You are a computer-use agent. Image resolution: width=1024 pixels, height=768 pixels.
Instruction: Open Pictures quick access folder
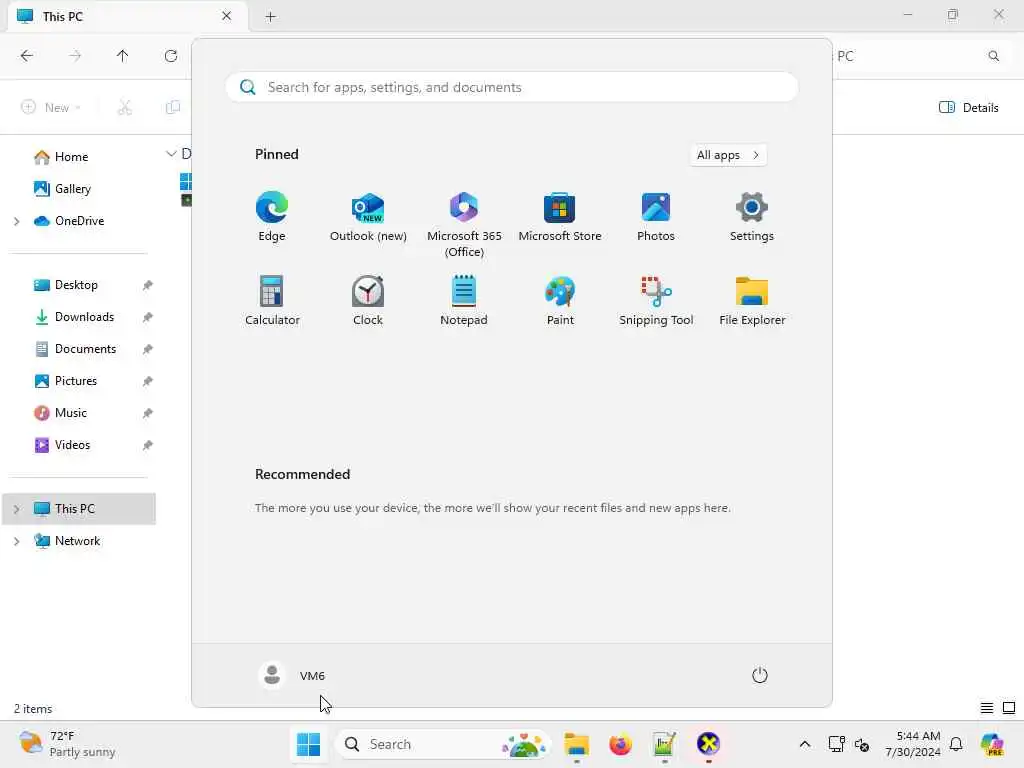(x=76, y=381)
